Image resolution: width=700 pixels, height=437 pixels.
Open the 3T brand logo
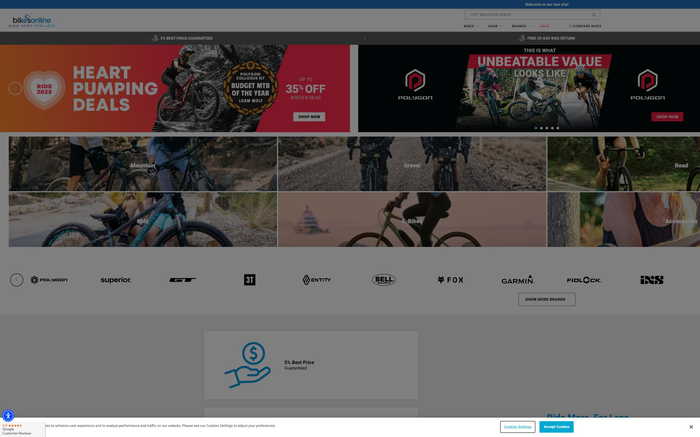coord(250,280)
